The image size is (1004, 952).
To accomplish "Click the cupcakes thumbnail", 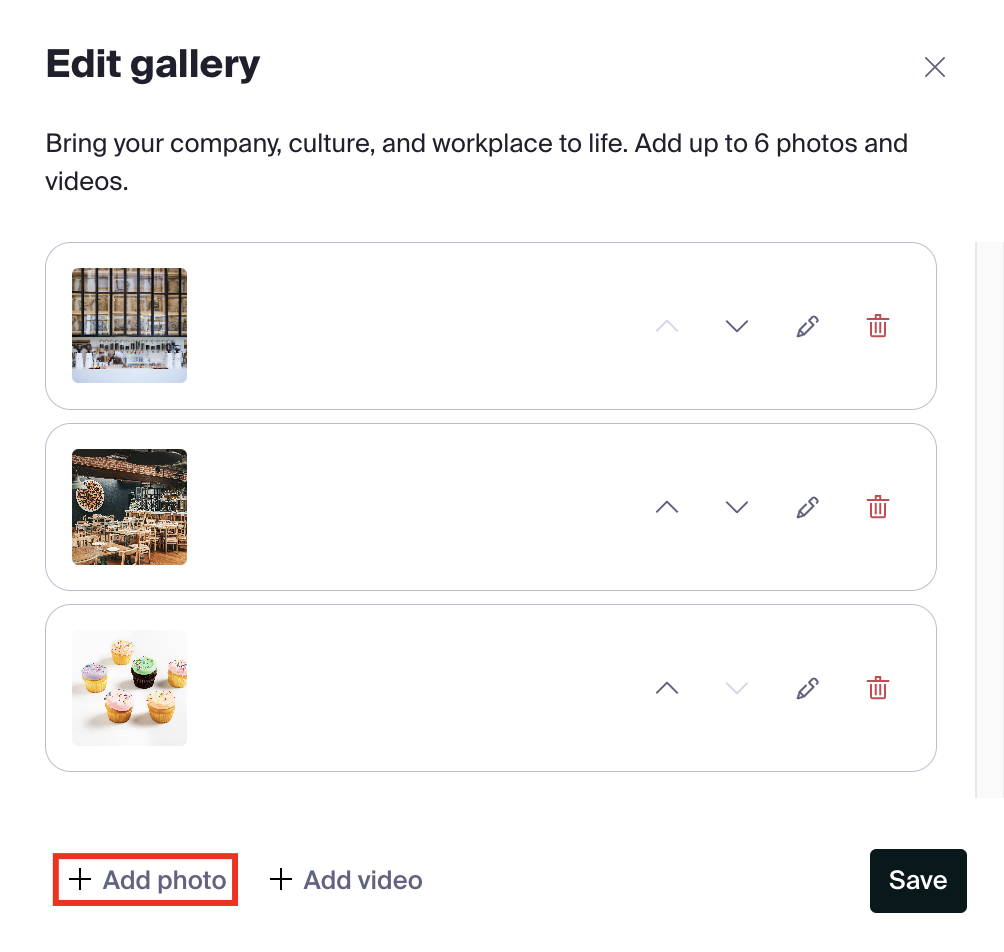I will (x=129, y=688).
